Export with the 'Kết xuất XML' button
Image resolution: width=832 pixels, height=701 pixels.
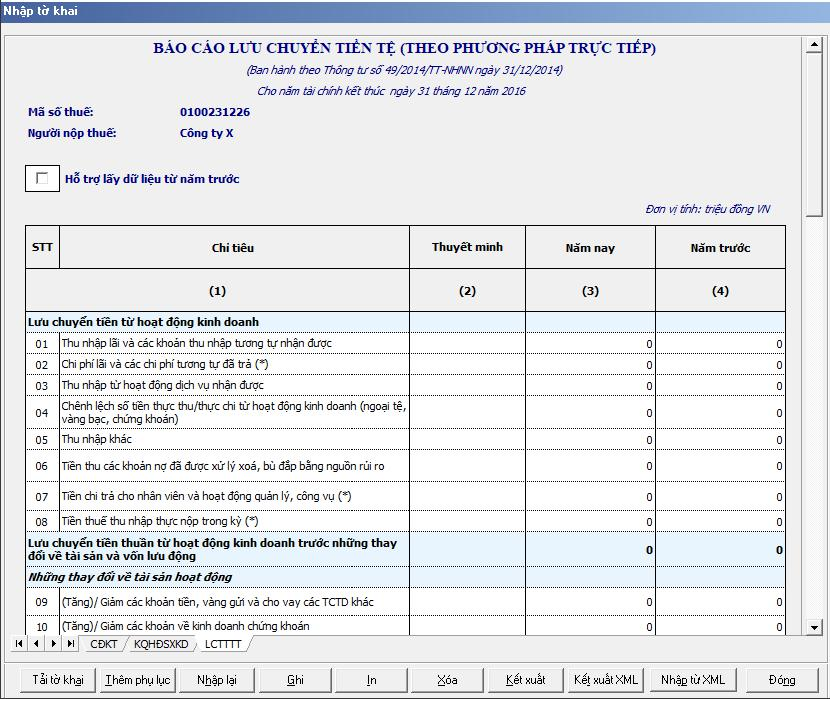(x=605, y=680)
